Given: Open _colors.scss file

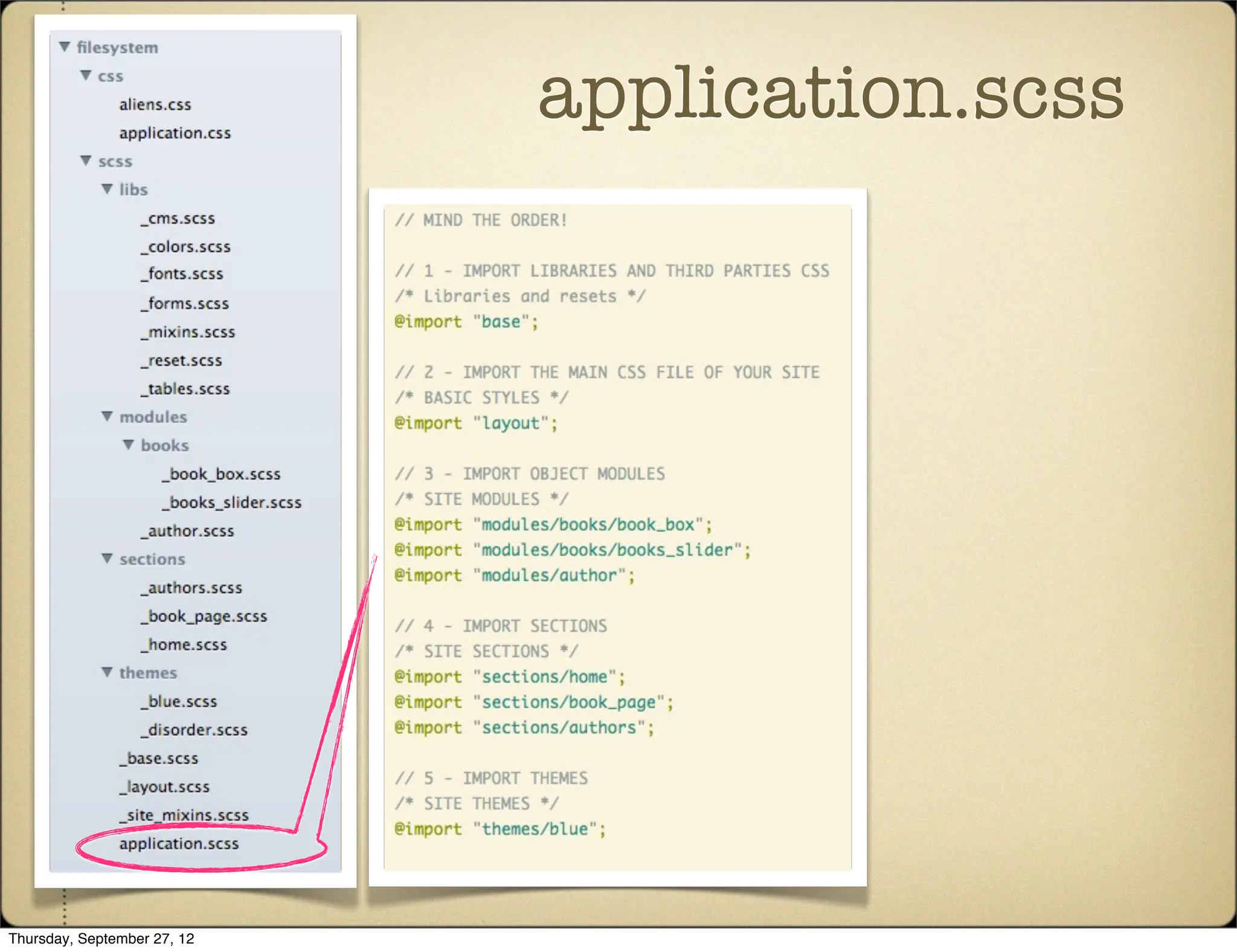Looking at the screenshot, I should pos(185,246).
